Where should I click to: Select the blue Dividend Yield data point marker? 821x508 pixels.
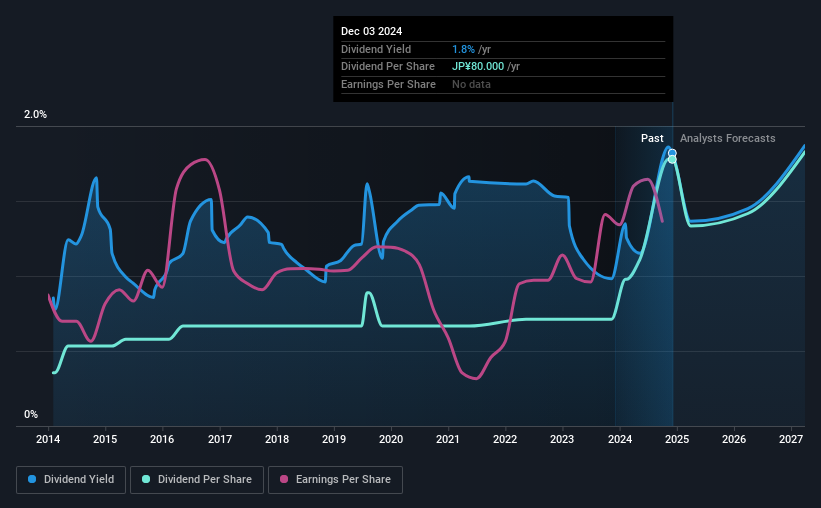[672, 153]
